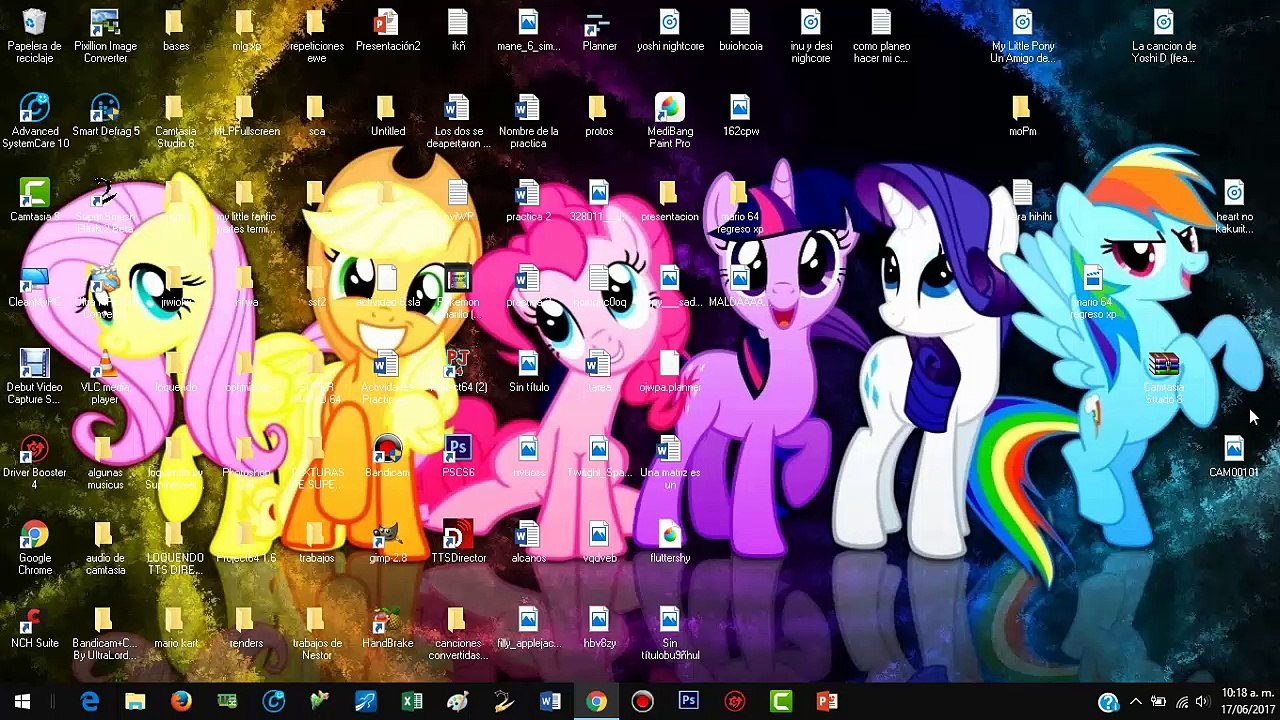The width and height of the screenshot is (1280, 720).
Task: Open the NCH Suite shortcut
Action: (35, 628)
